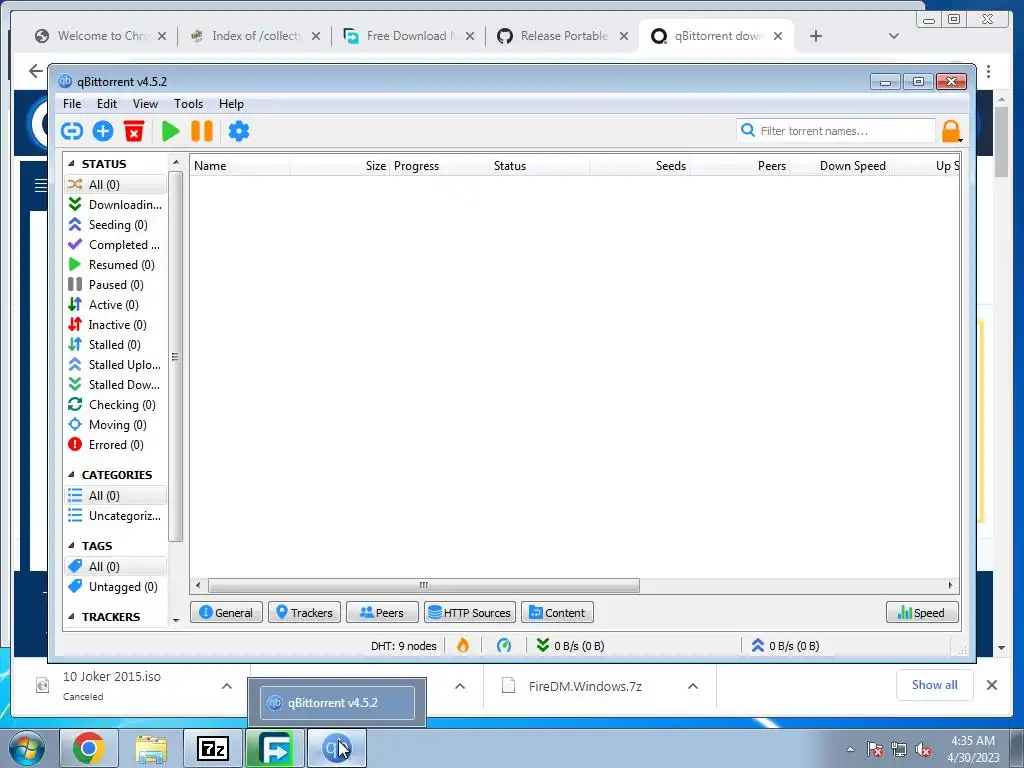Screen dimensions: 1024x768
Task: Click orange Pause torrents icon
Action: [202, 131]
